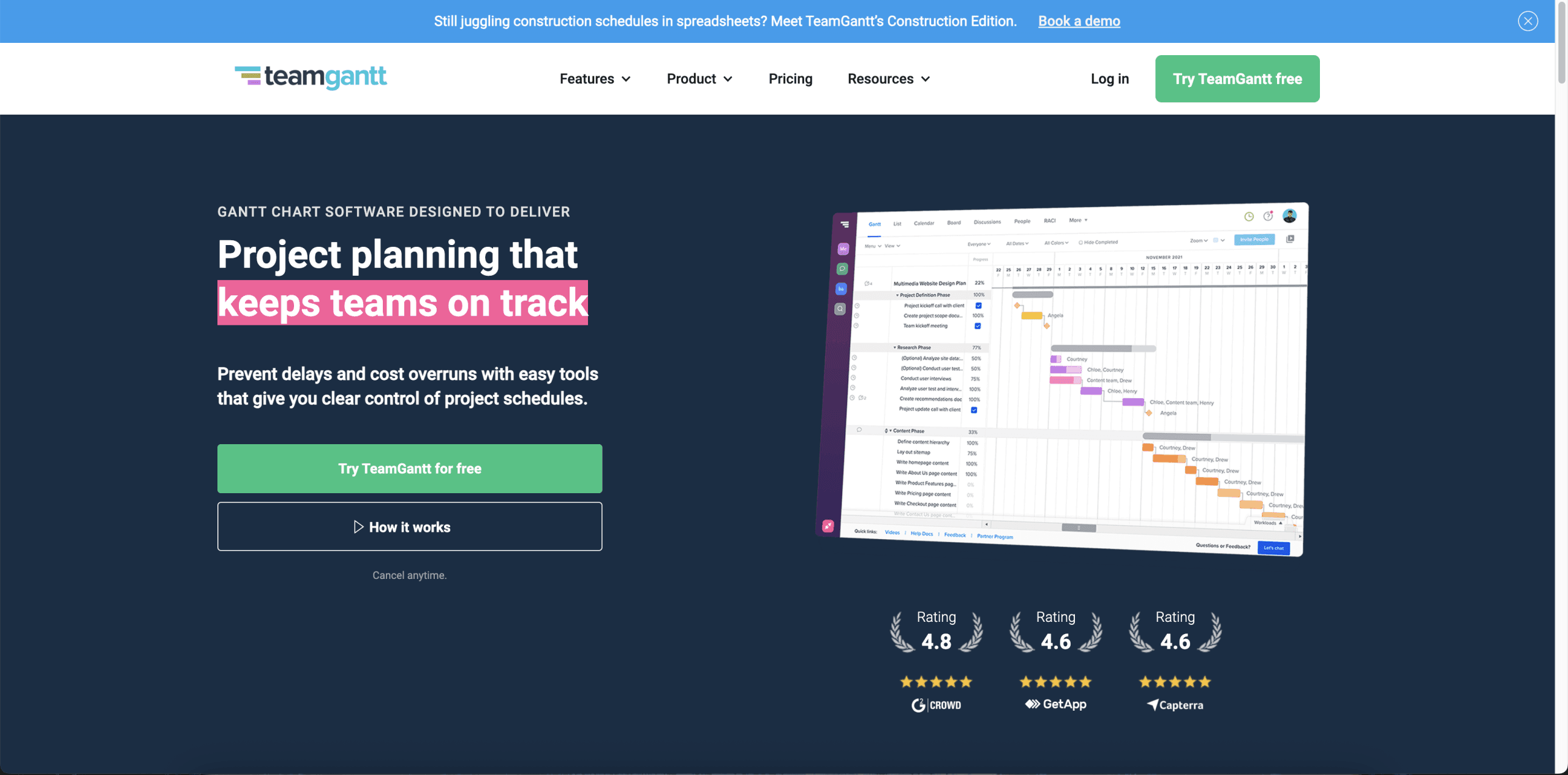Click the Capterra logo
1568x775 pixels.
point(1175,705)
